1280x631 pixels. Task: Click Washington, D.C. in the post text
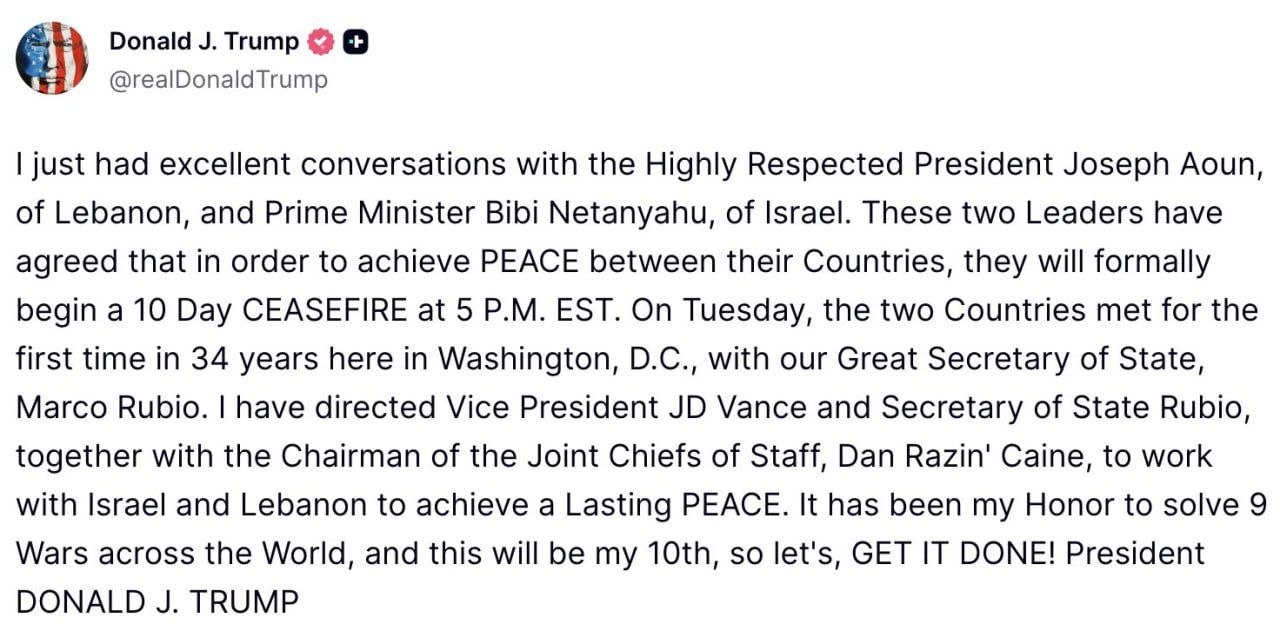click(x=558, y=358)
